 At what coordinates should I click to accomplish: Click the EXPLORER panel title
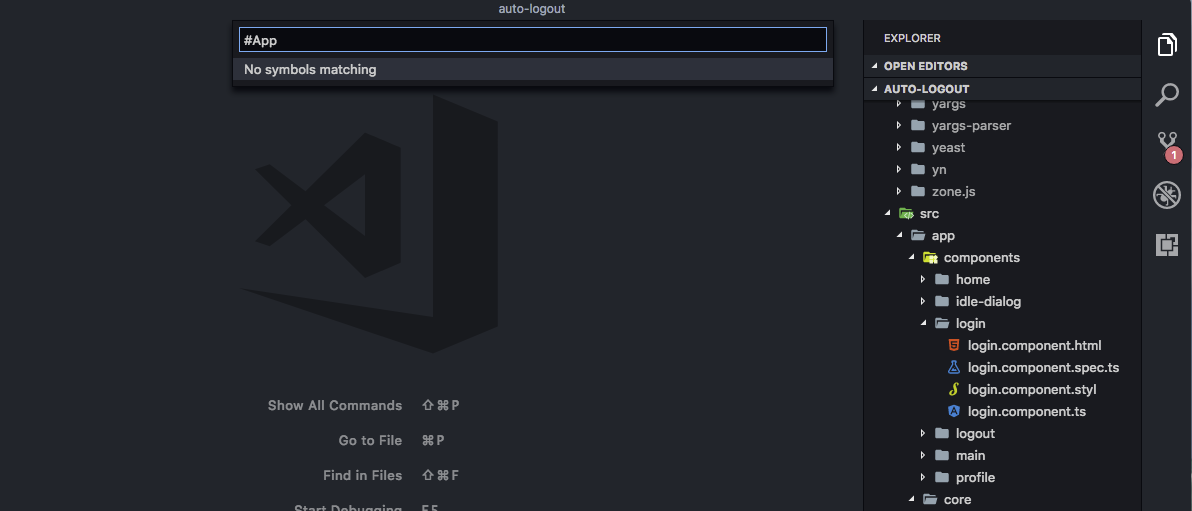click(912, 38)
